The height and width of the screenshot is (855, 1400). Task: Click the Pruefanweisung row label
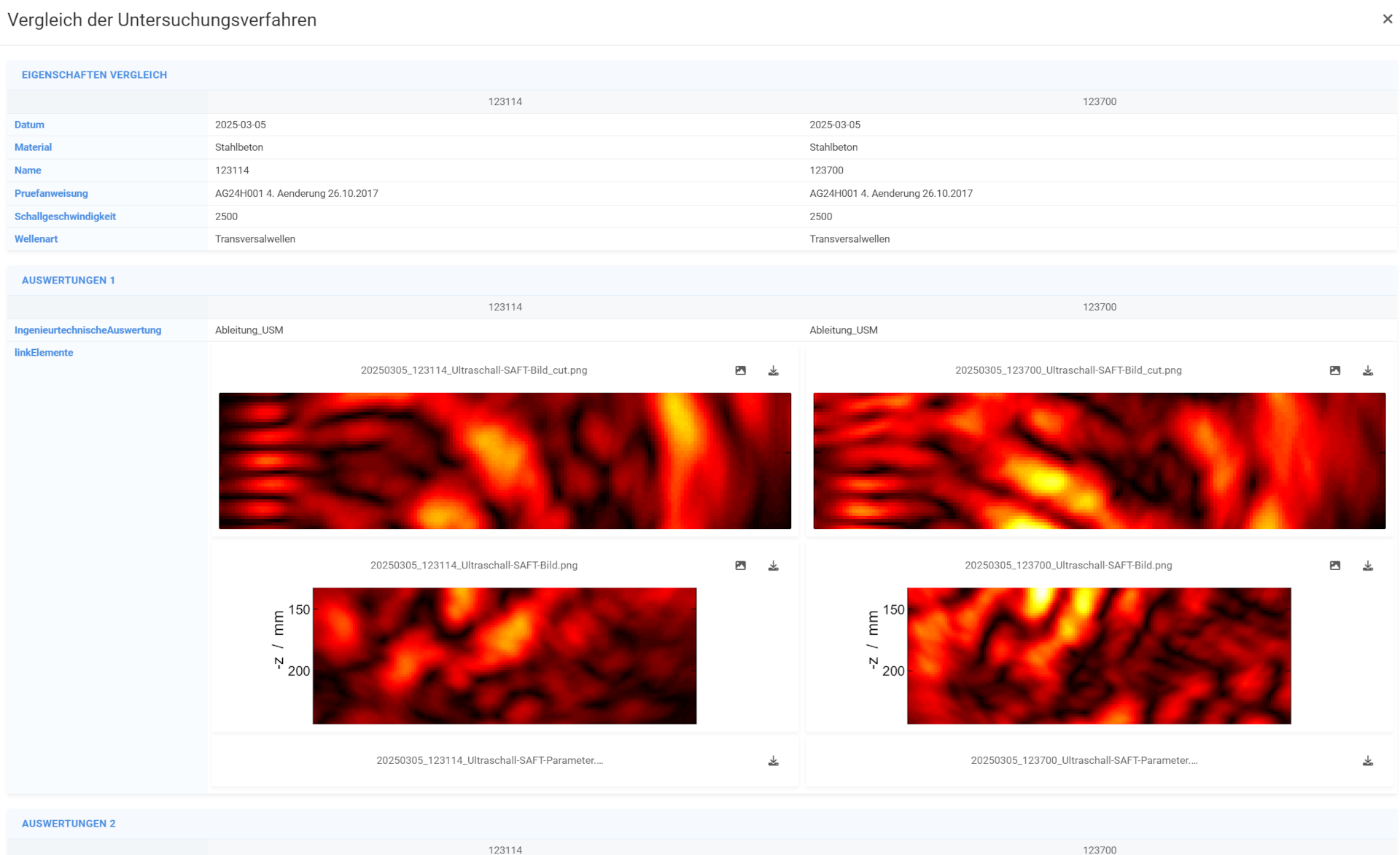tap(51, 193)
